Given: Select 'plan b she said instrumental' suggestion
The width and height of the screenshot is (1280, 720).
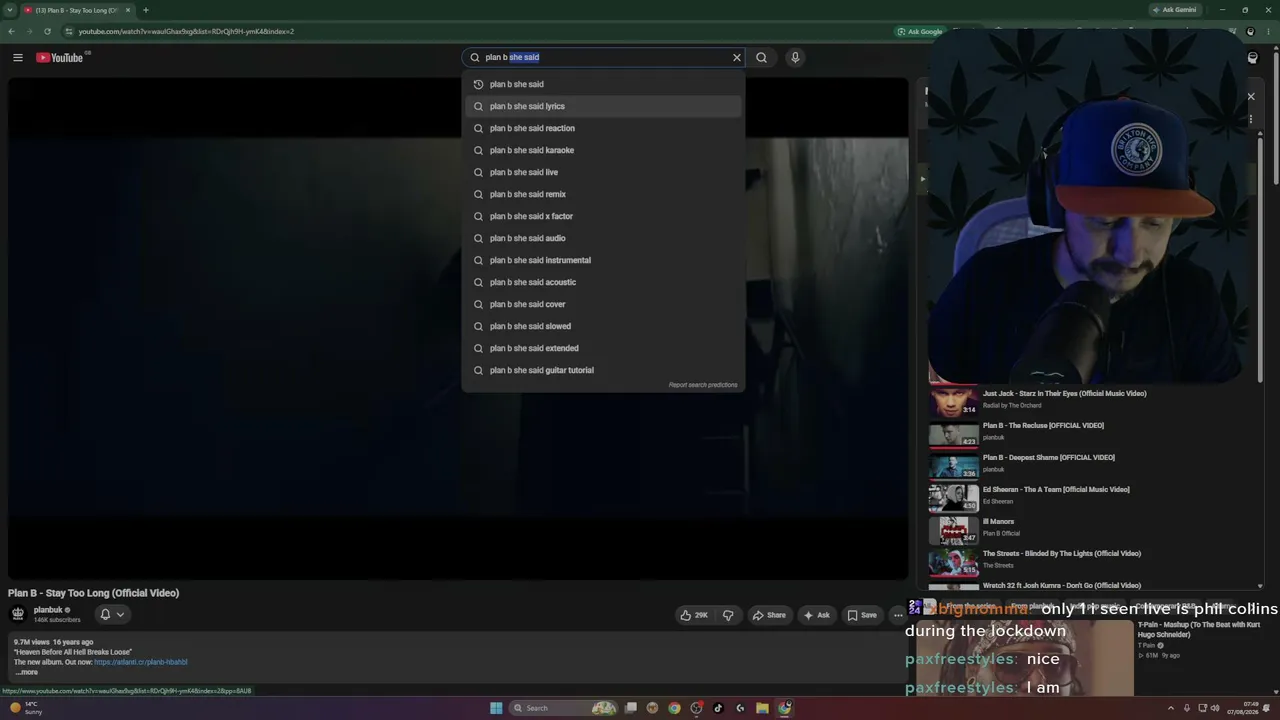Looking at the screenshot, I should tap(603, 260).
